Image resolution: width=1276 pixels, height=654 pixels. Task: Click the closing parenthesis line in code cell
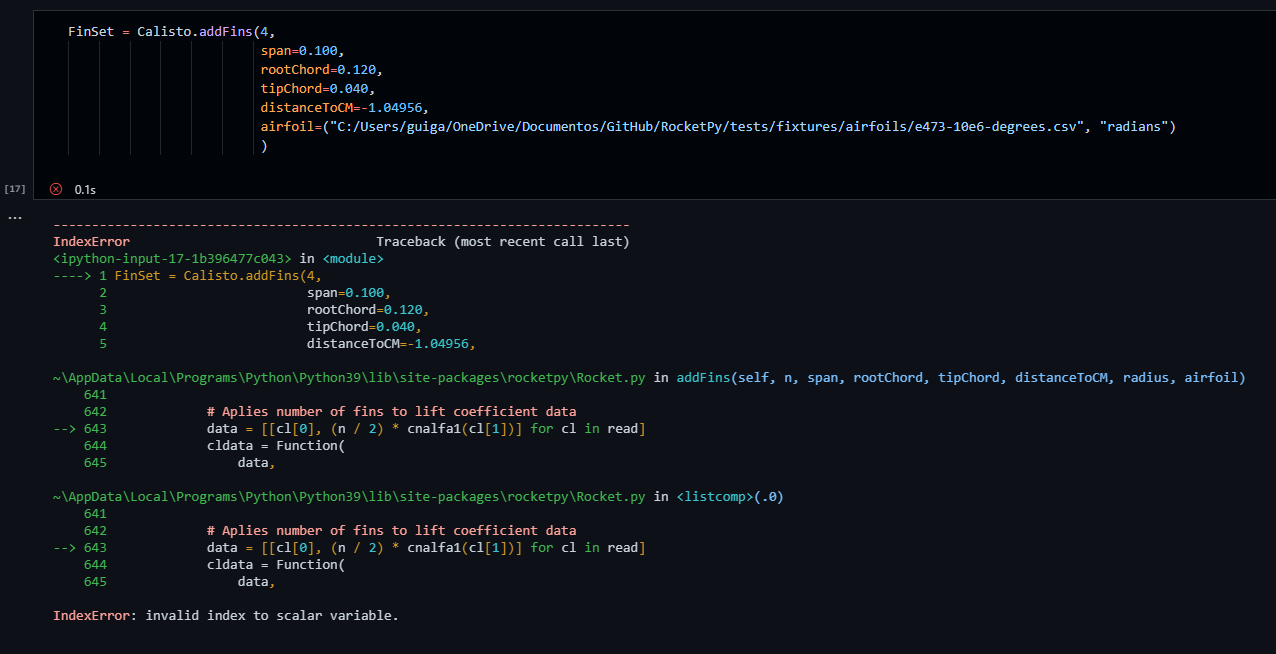(264, 146)
